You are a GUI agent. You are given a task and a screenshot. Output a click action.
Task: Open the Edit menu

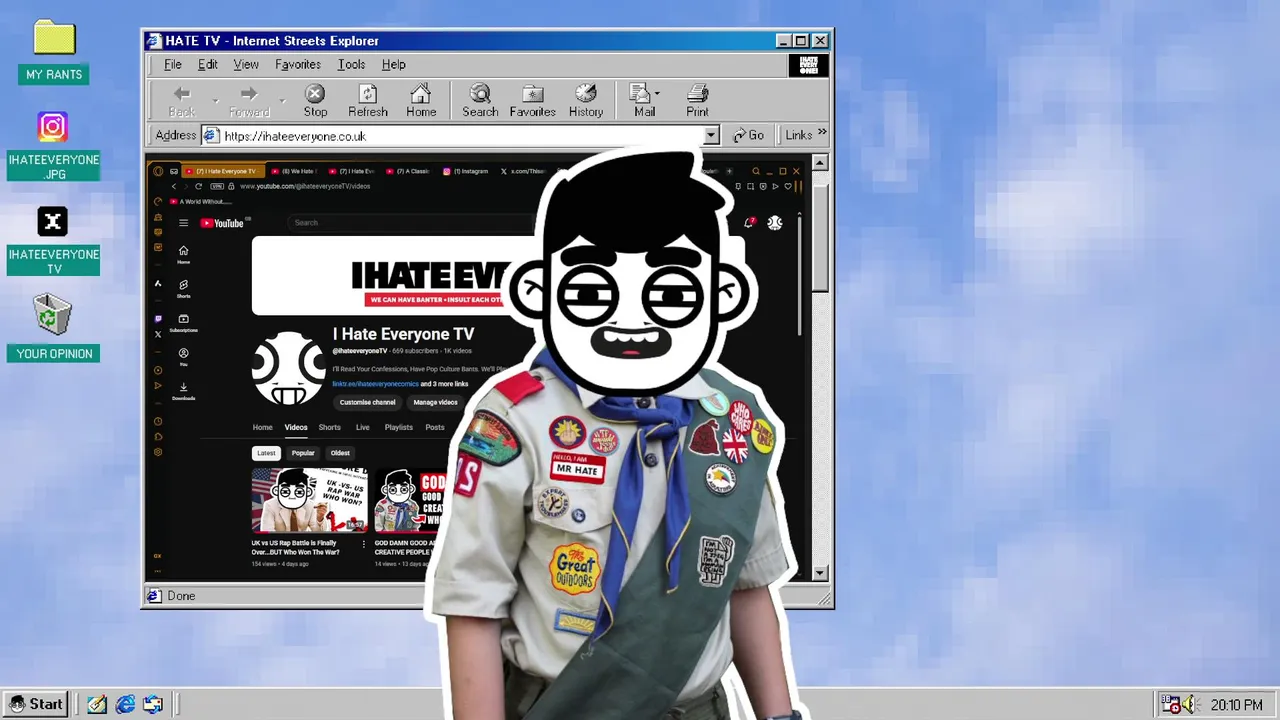coord(208,64)
